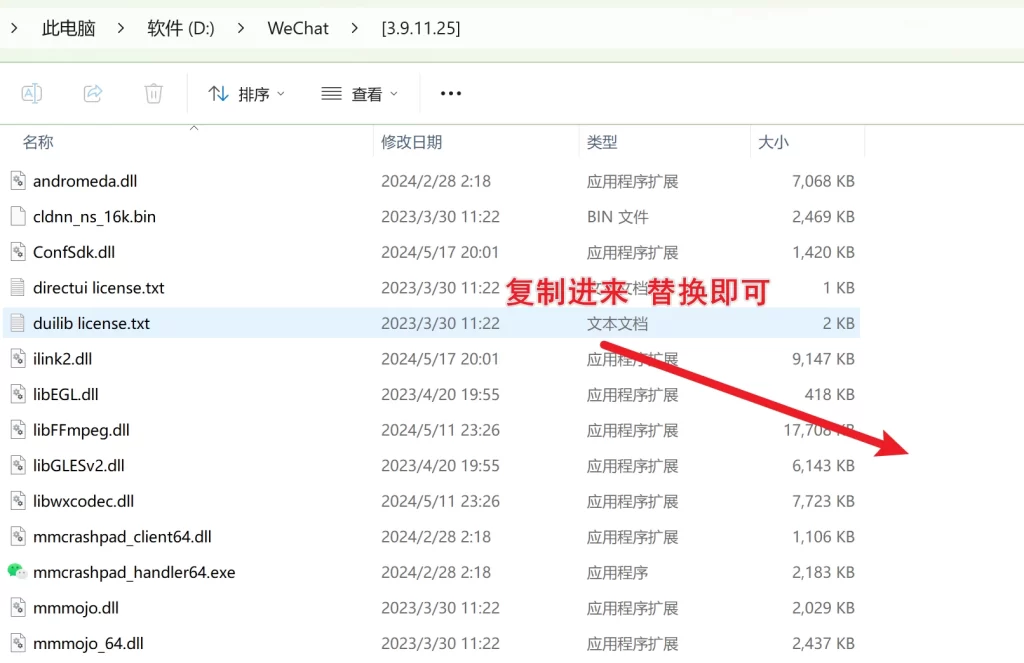
Task: Sort by 修改日期 column header
Action: [411, 142]
